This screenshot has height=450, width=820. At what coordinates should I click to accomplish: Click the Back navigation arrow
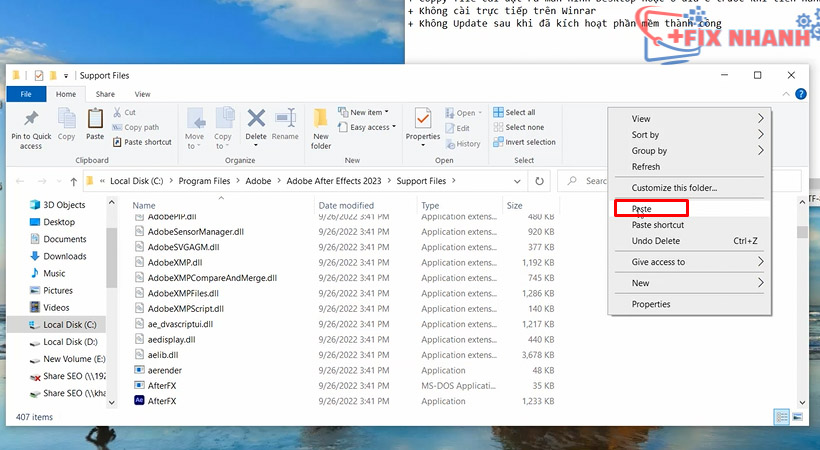(20, 181)
